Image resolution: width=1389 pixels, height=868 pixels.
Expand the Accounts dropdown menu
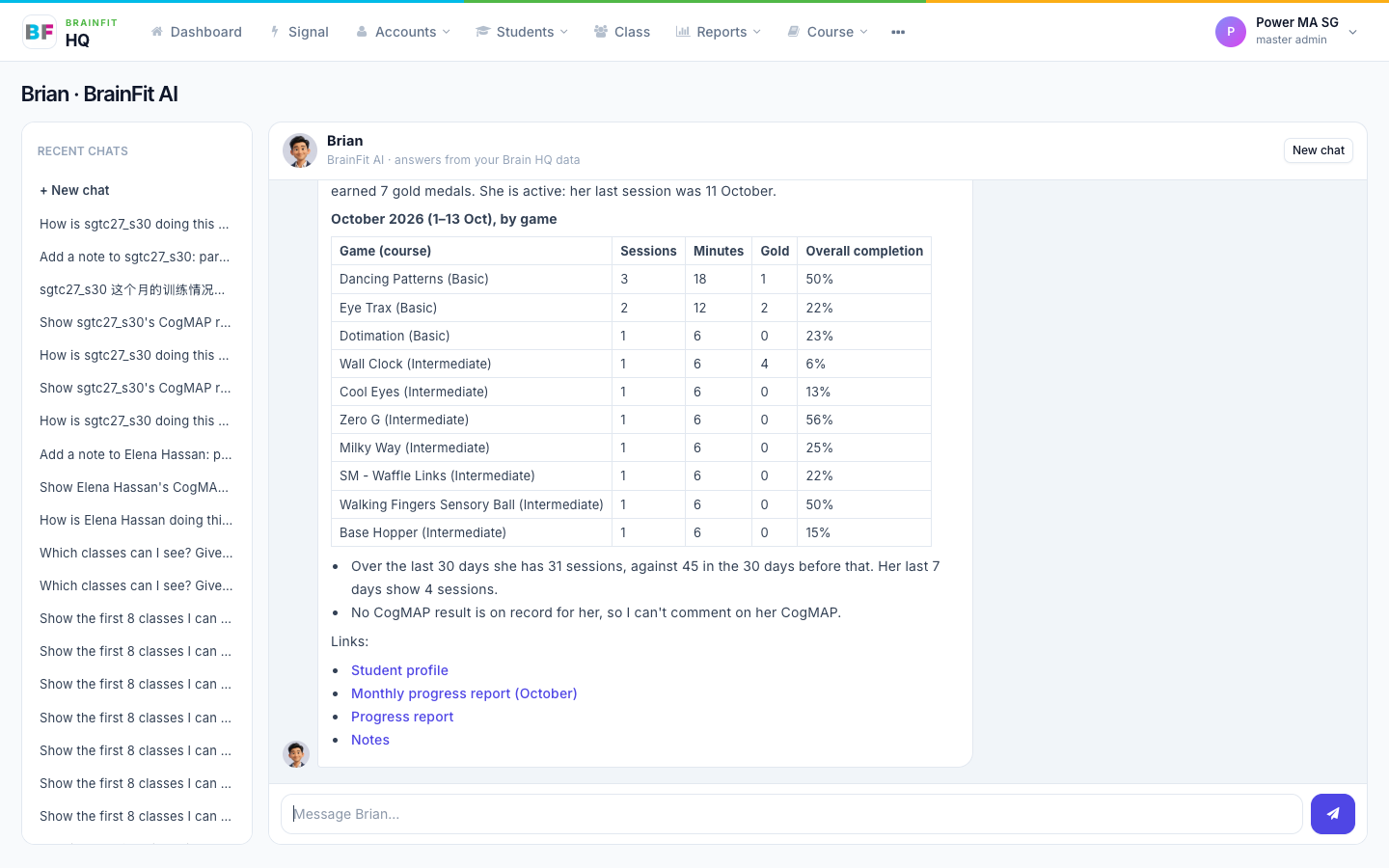(403, 32)
